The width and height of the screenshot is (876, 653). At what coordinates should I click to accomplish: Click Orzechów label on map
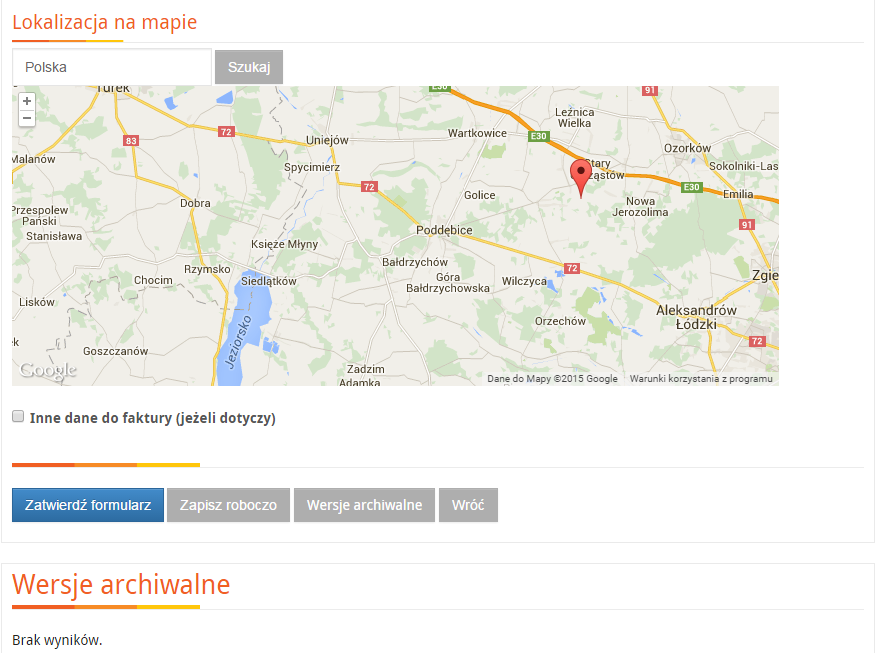560,321
